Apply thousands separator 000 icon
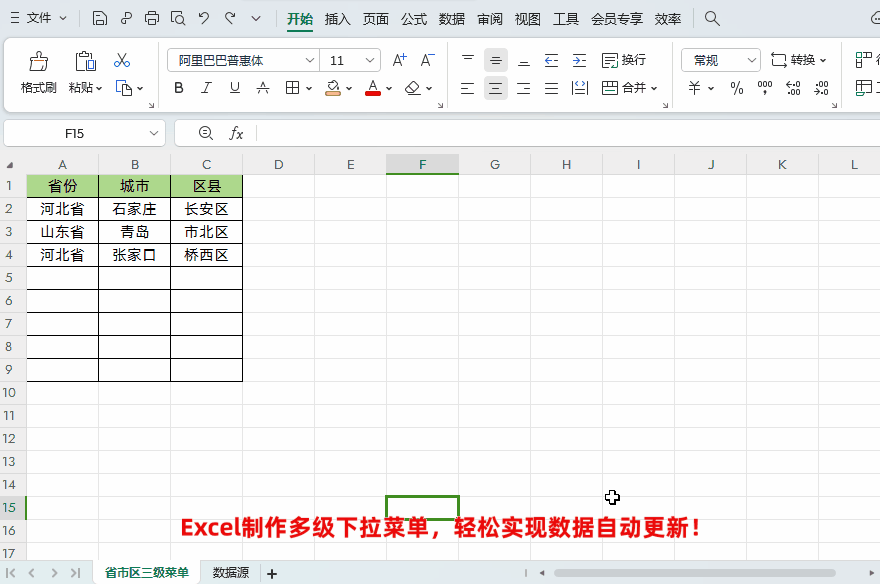 (x=764, y=88)
